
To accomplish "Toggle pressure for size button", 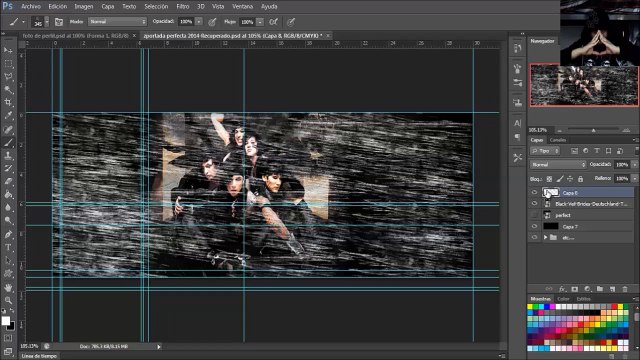I will click(x=291, y=22).
